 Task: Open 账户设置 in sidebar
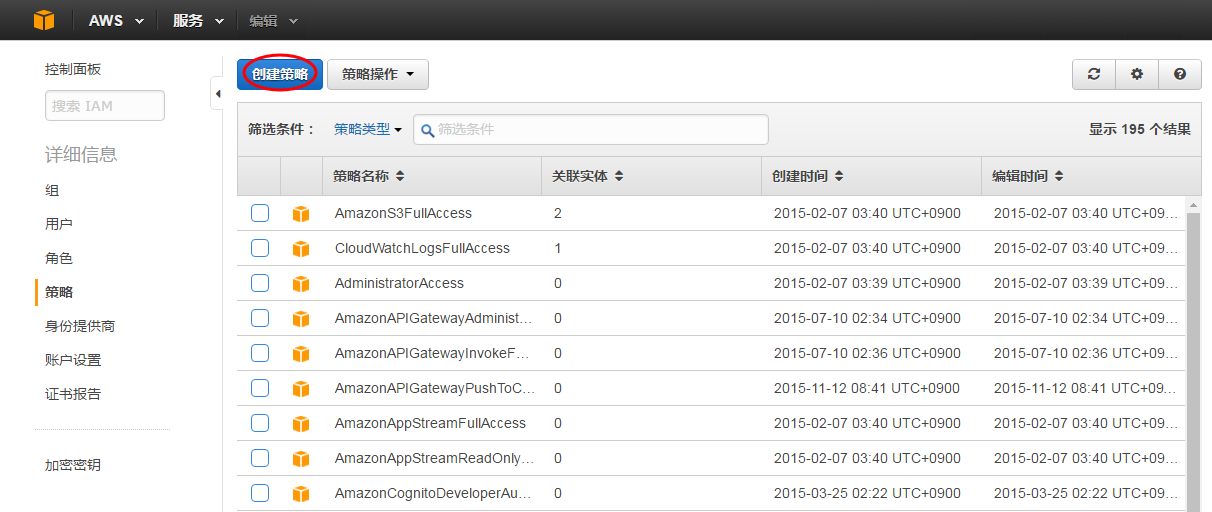pyautogui.click(x=73, y=360)
